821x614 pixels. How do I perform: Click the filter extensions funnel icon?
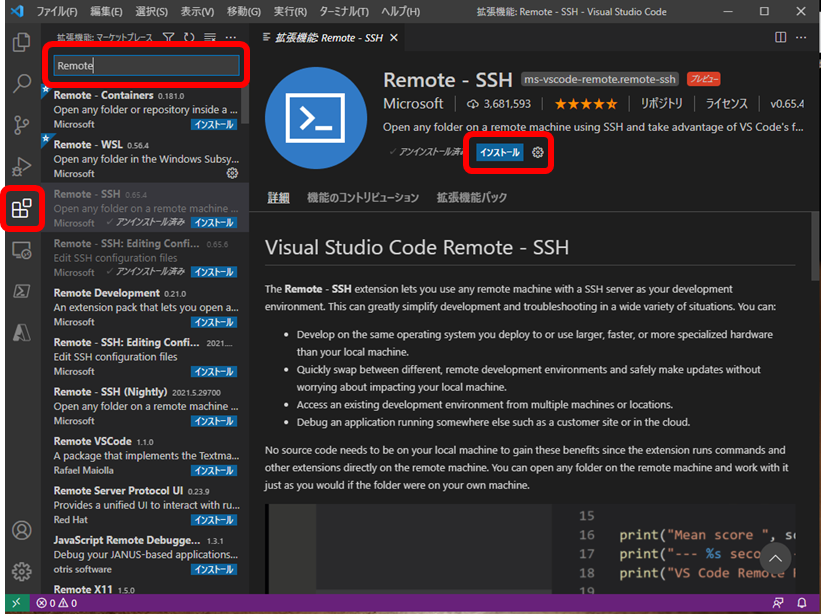tap(168, 37)
